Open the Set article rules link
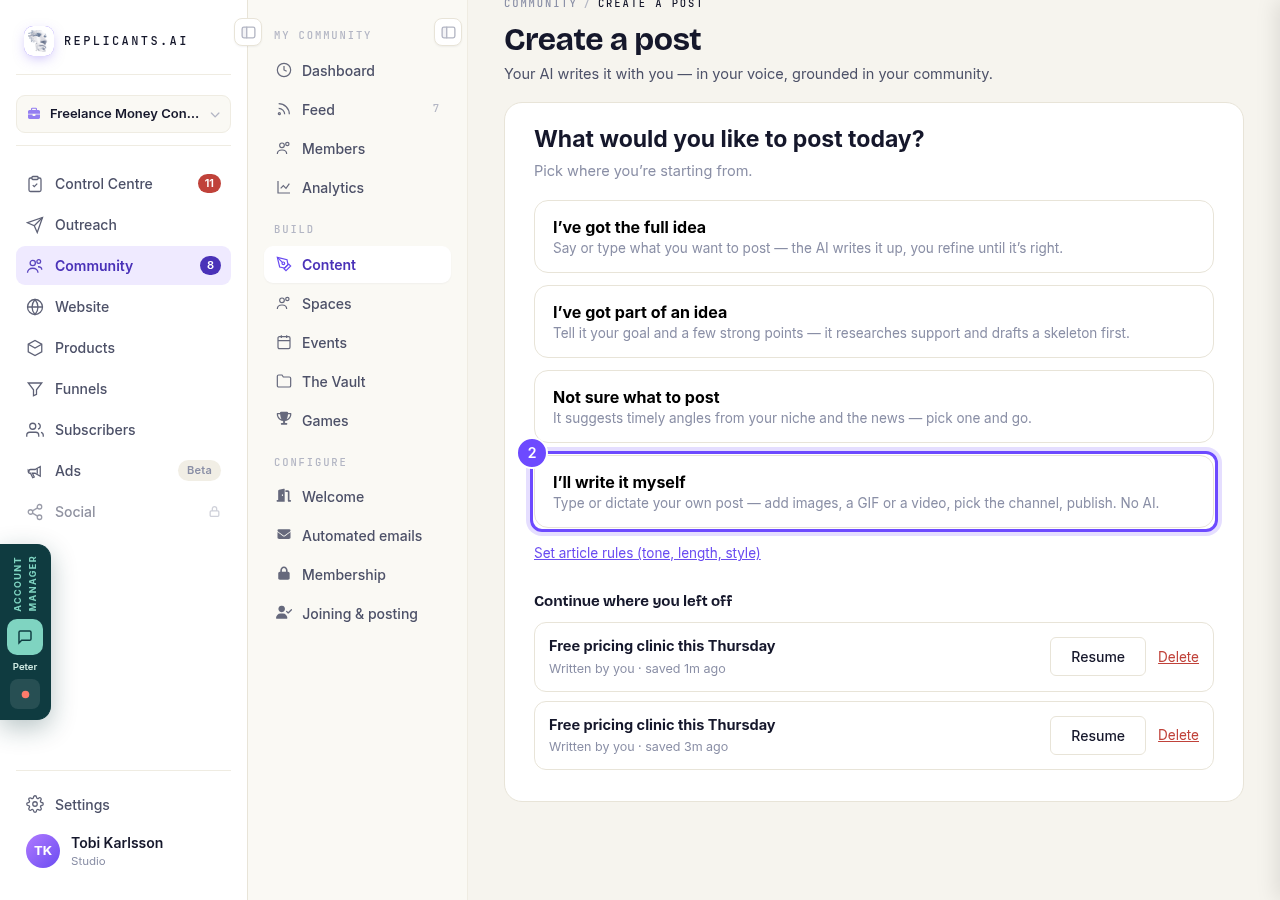1280x900 pixels. (647, 553)
